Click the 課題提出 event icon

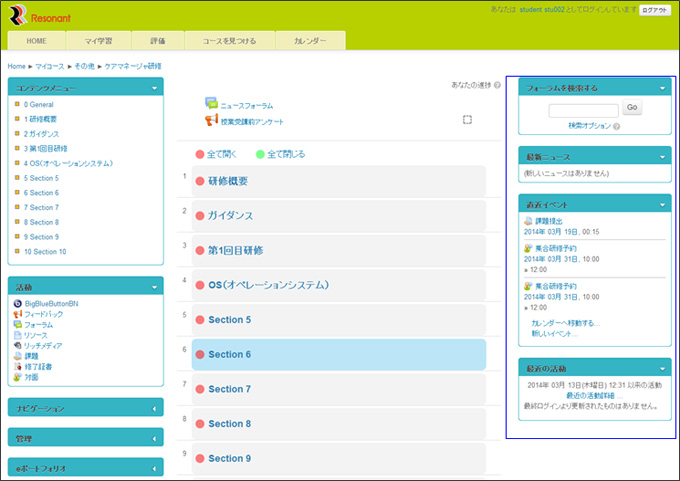(x=528, y=220)
